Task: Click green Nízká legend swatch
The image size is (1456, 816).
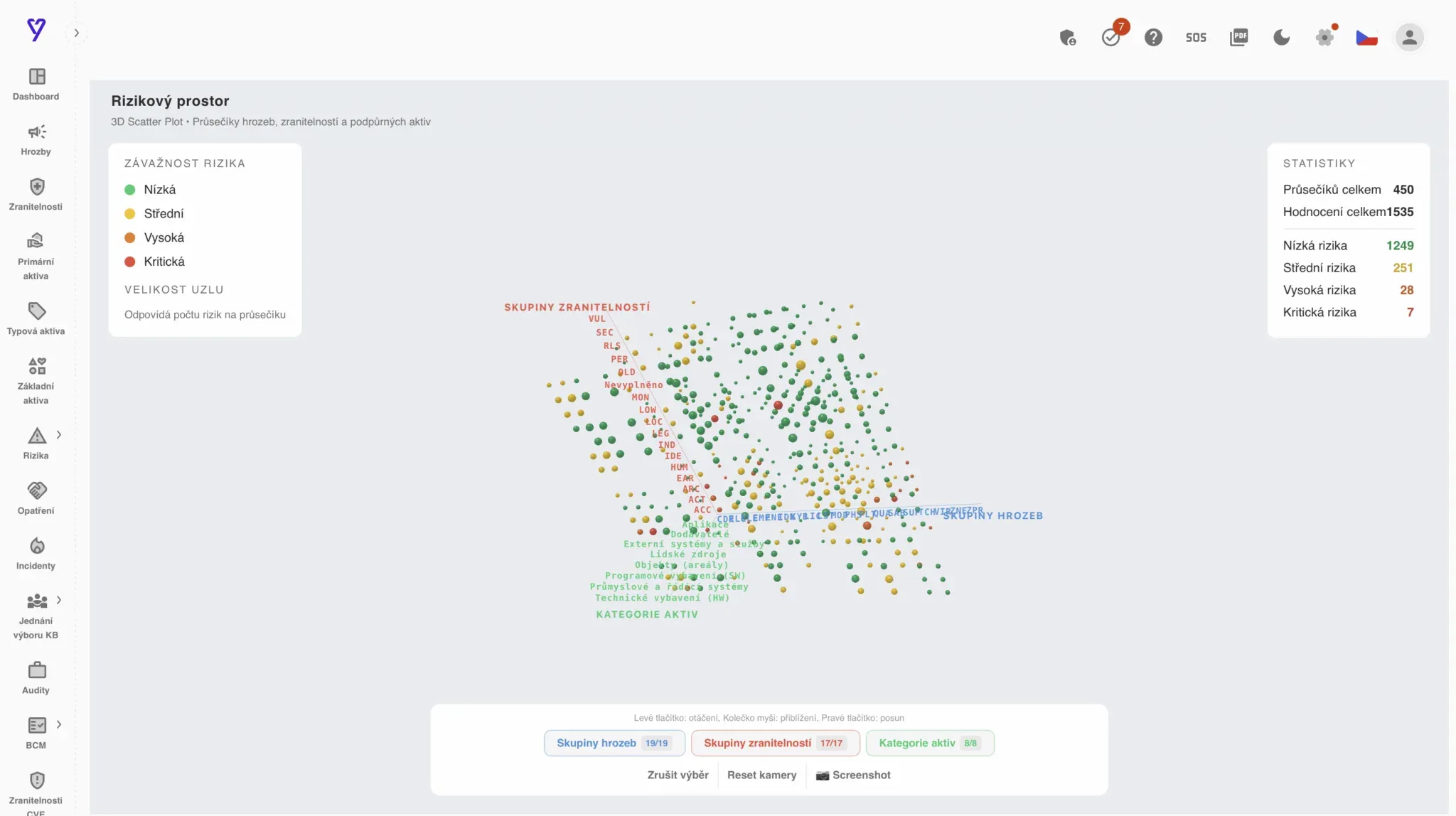Action: coord(130,190)
